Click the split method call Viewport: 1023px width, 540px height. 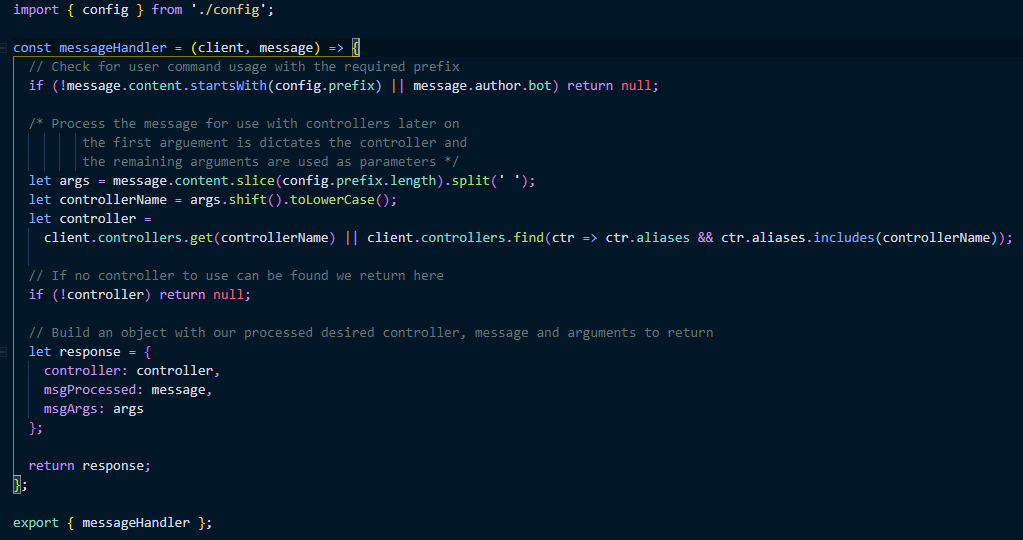tap(471, 181)
